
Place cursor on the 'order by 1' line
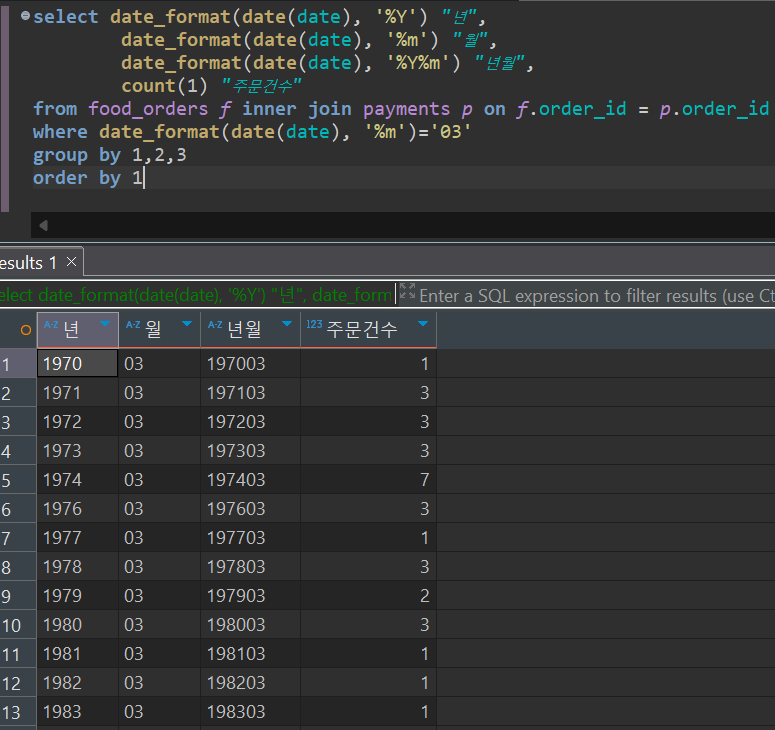click(x=88, y=177)
